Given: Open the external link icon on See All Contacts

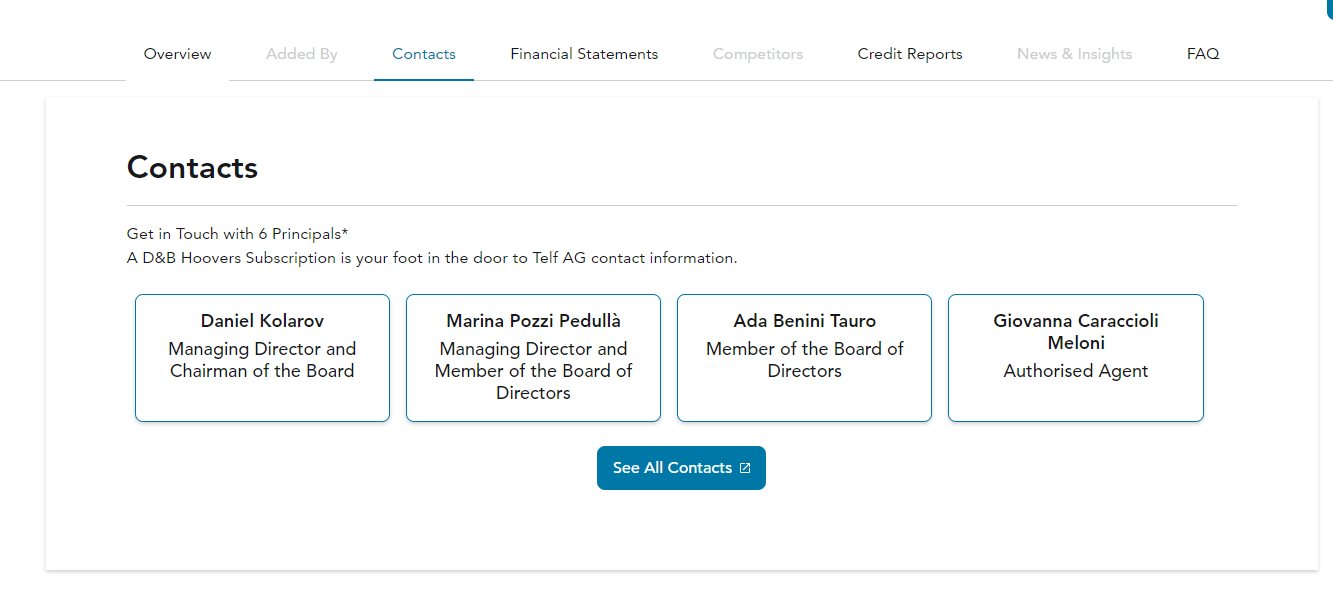Looking at the screenshot, I should pyautogui.click(x=745, y=468).
